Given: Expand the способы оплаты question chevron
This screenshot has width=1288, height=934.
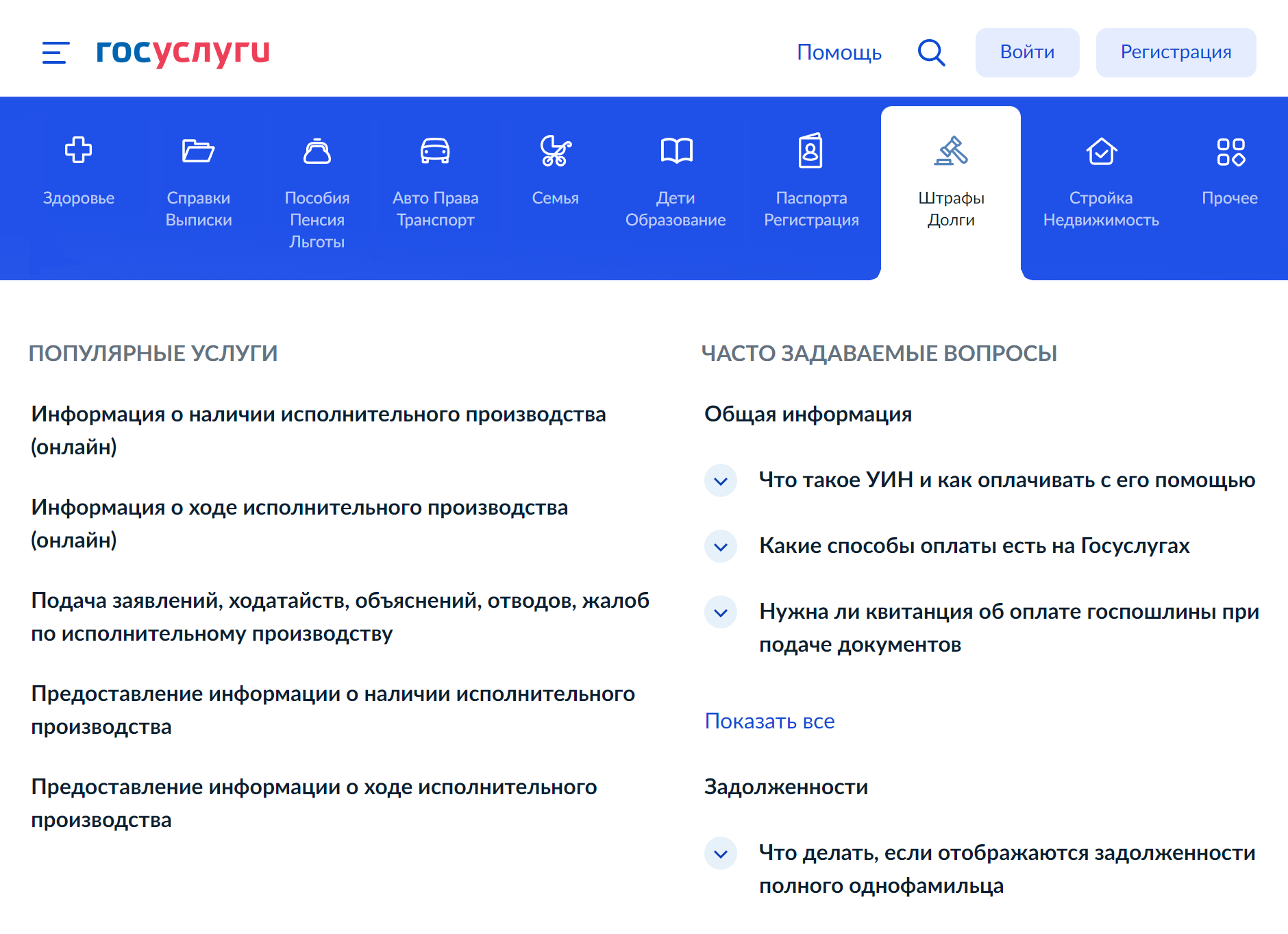Looking at the screenshot, I should coord(721,546).
